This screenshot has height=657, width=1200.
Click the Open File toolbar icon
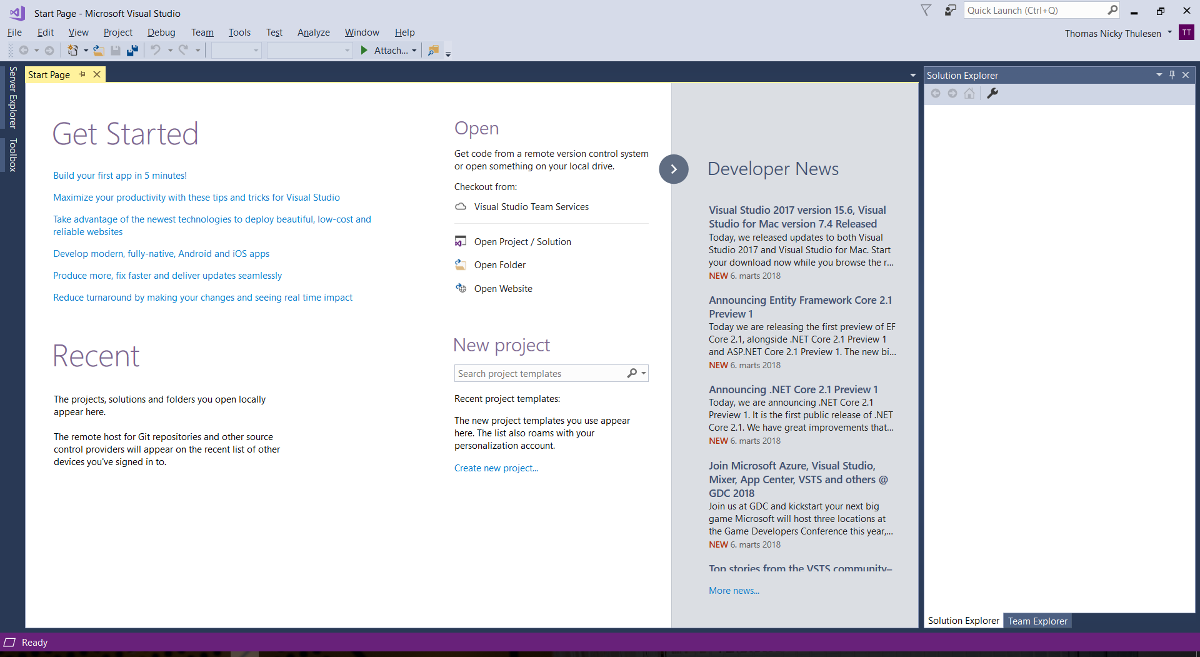pyautogui.click(x=100, y=50)
